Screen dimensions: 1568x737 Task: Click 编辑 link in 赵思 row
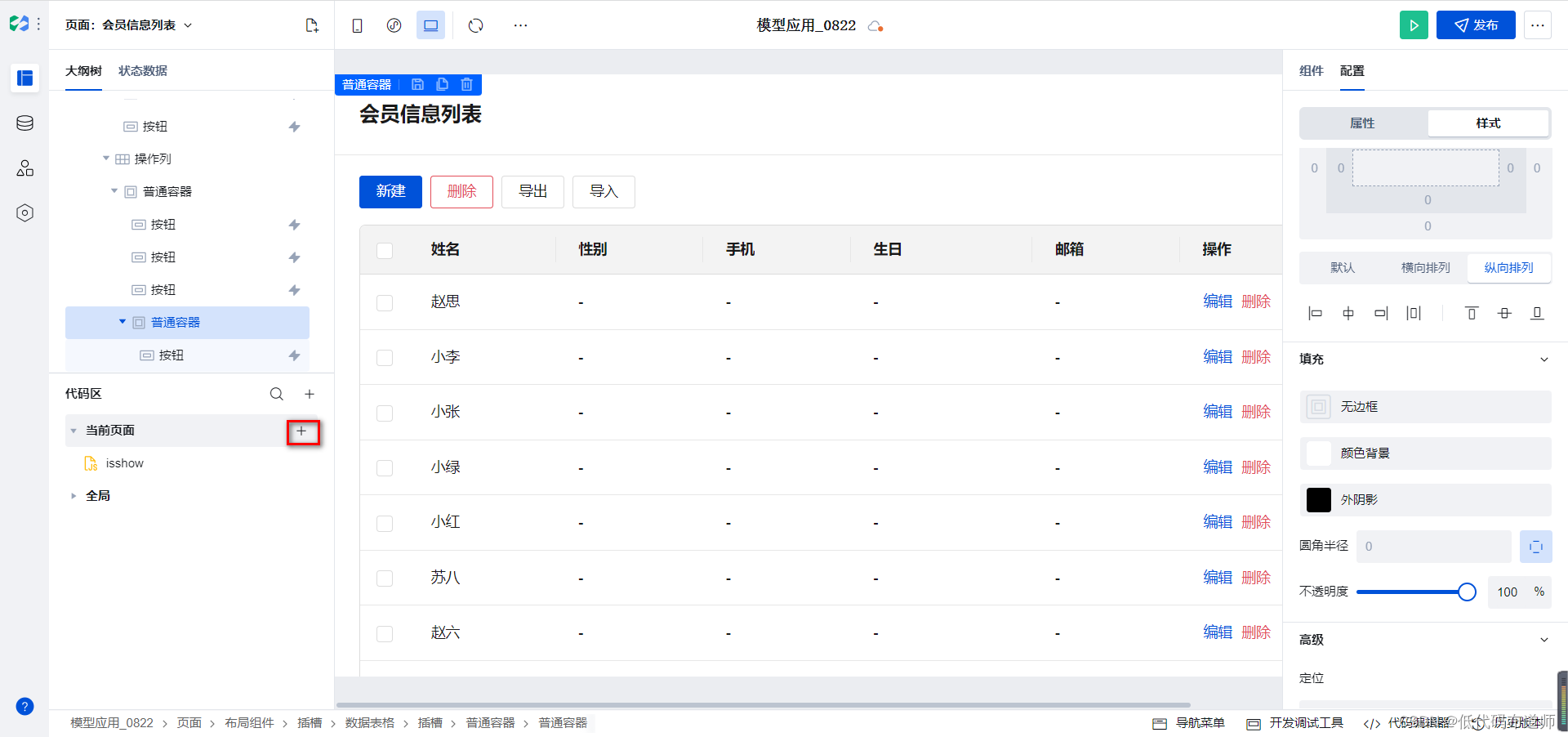point(1218,301)
